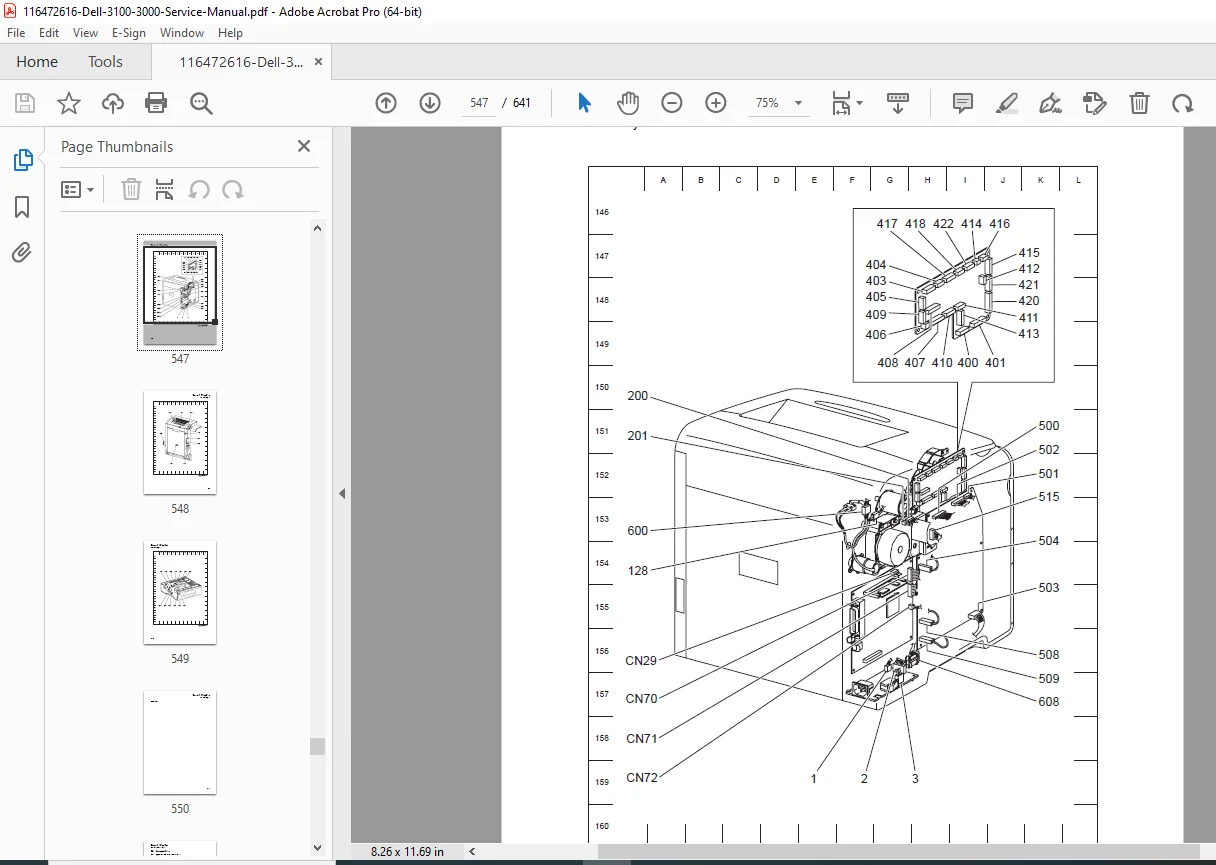Open the Window menu

coord(182,33)
